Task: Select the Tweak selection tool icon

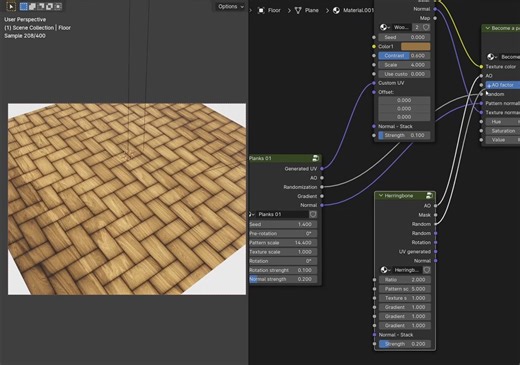Action: click(11, 6)
